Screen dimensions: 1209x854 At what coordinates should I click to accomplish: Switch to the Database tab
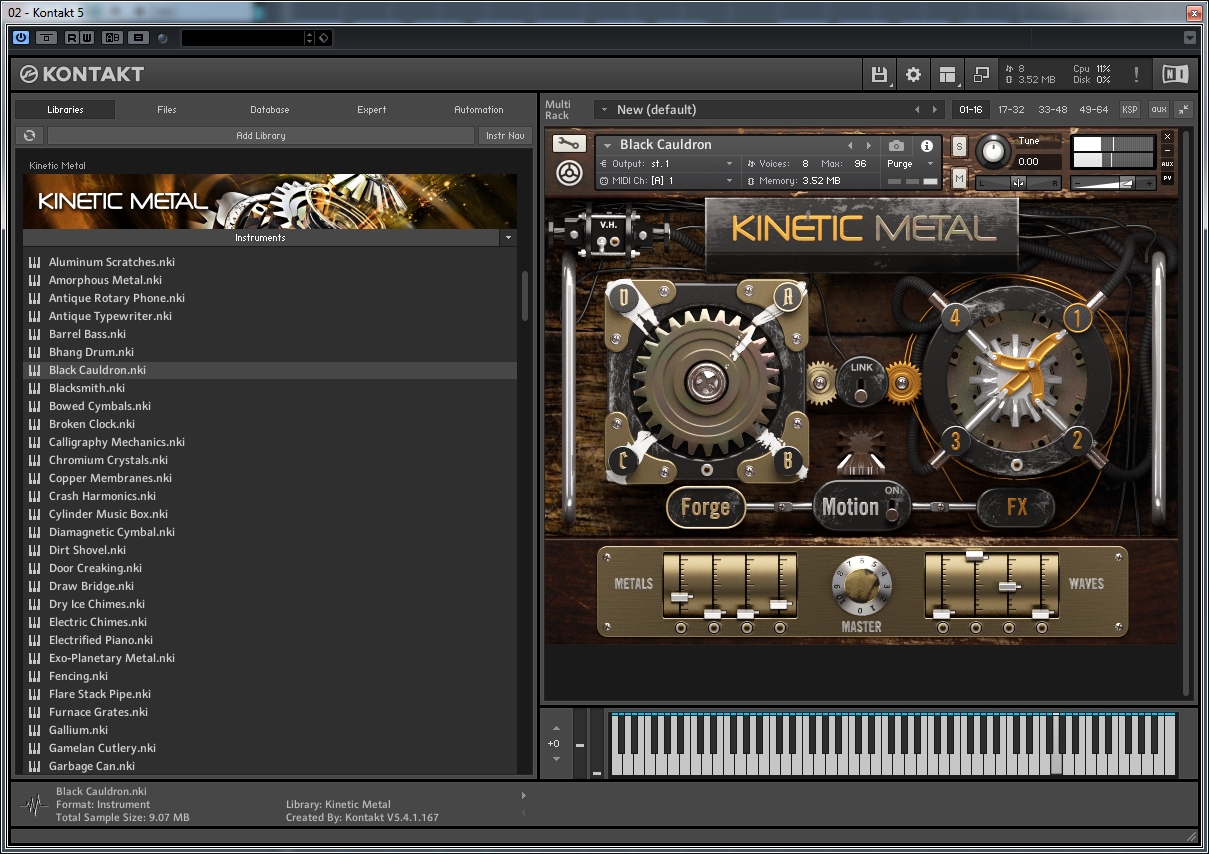point(269,110)
